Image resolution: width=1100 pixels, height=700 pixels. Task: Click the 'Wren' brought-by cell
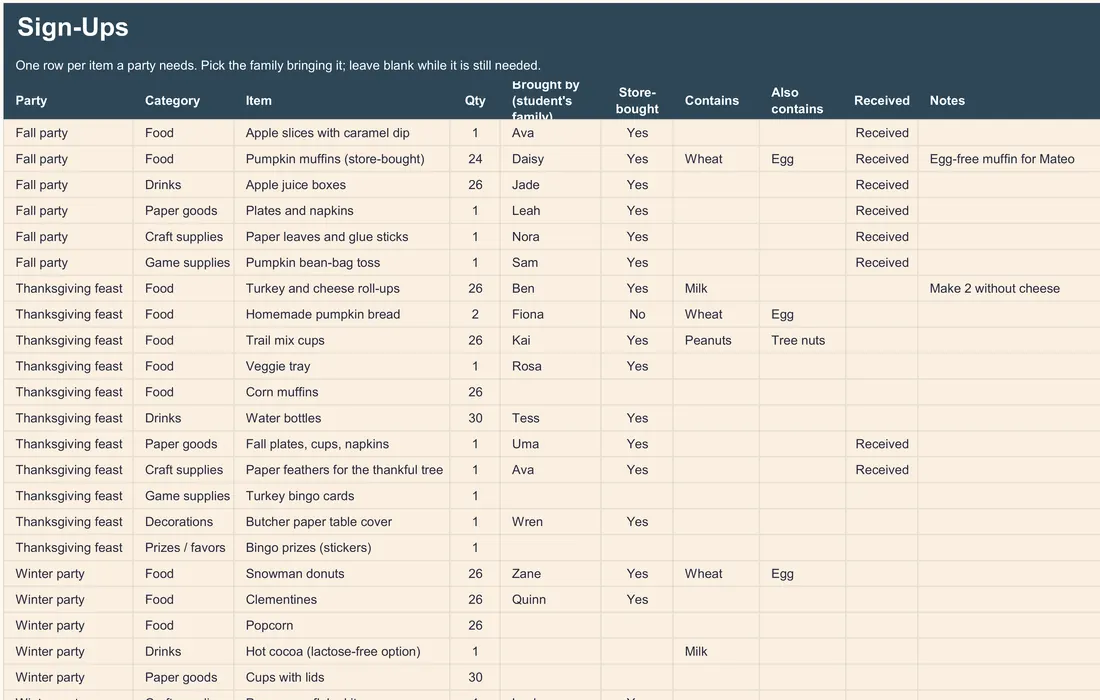550,522
